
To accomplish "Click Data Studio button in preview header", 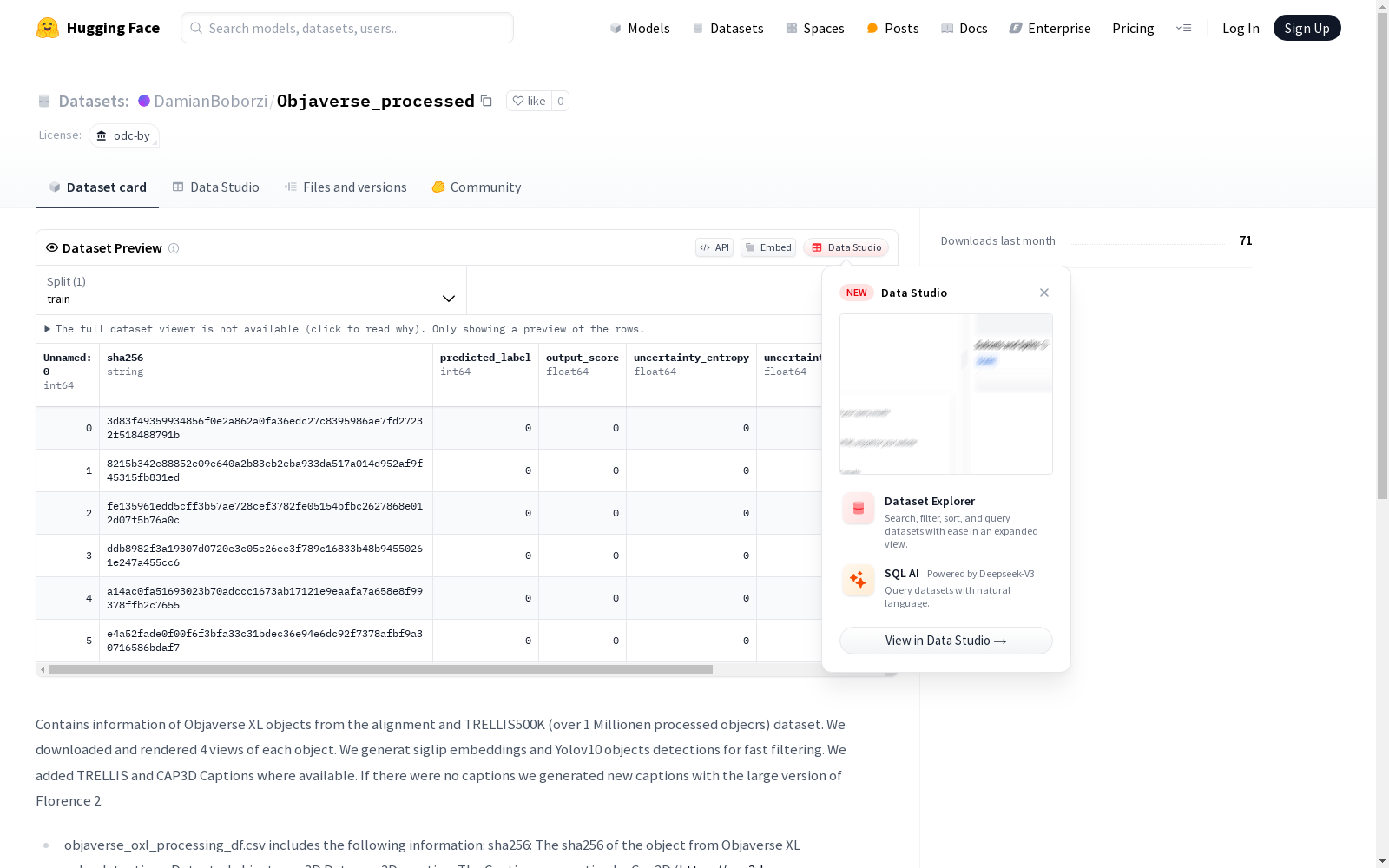I will [846, 247].
